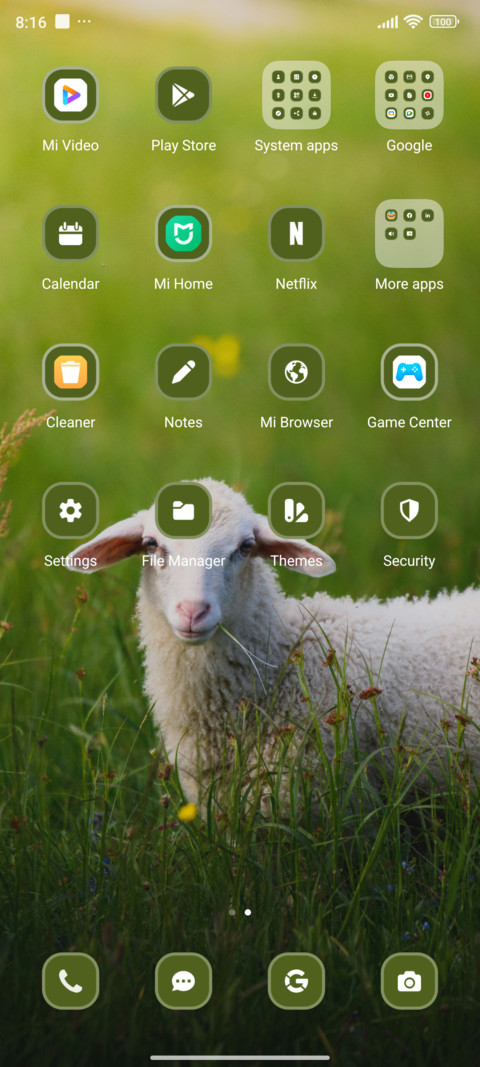The image size is (480, 1067).
Task: Open the Mi Video app
Action: pyautogui.click(x=71, y=95)
